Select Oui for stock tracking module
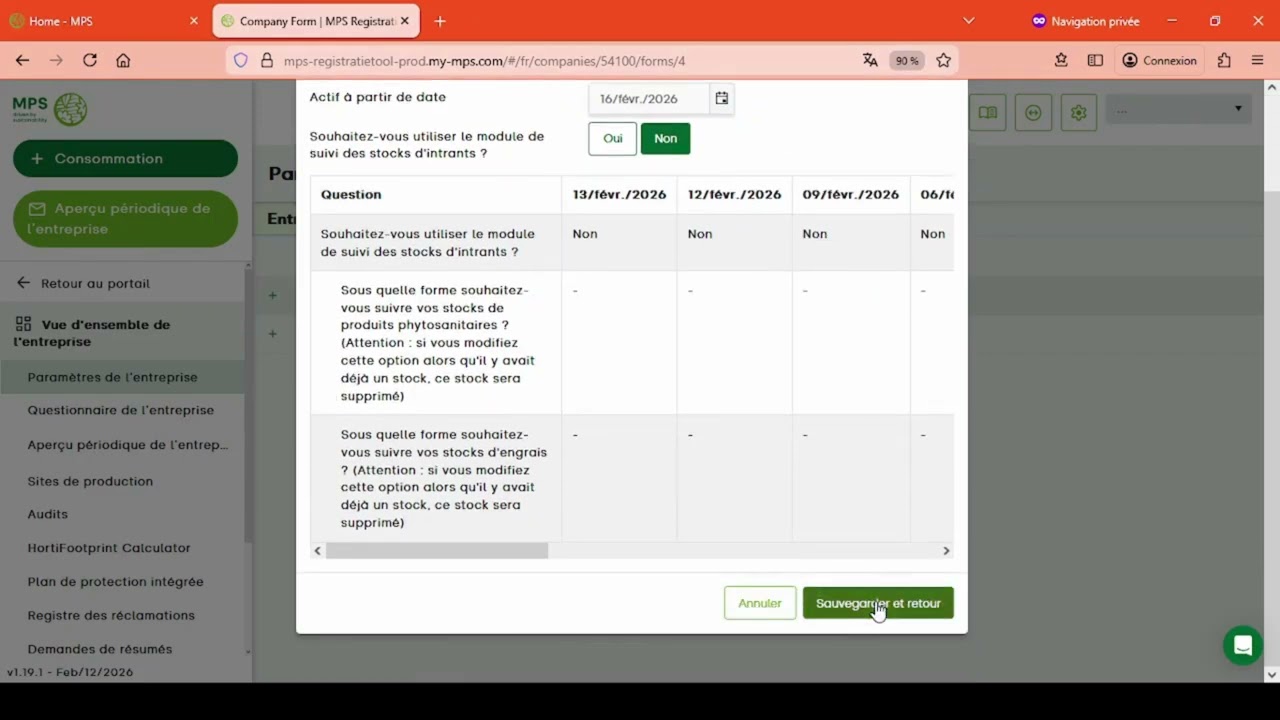 point(613,138)
